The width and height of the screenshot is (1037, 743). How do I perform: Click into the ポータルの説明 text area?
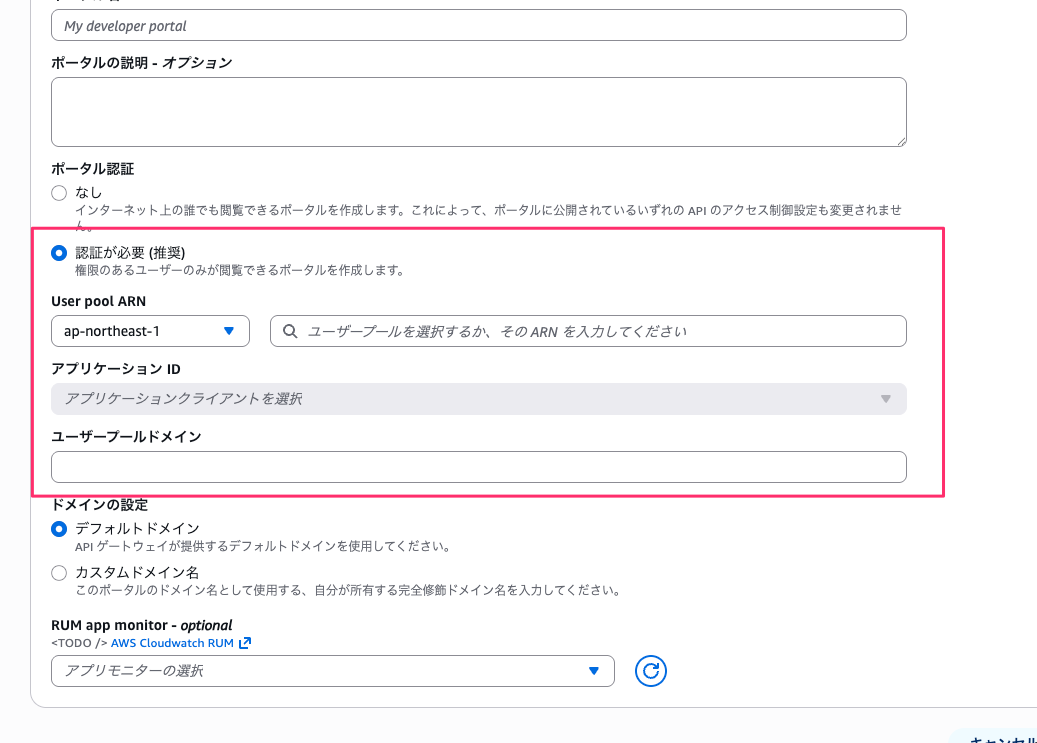[478, 112]
